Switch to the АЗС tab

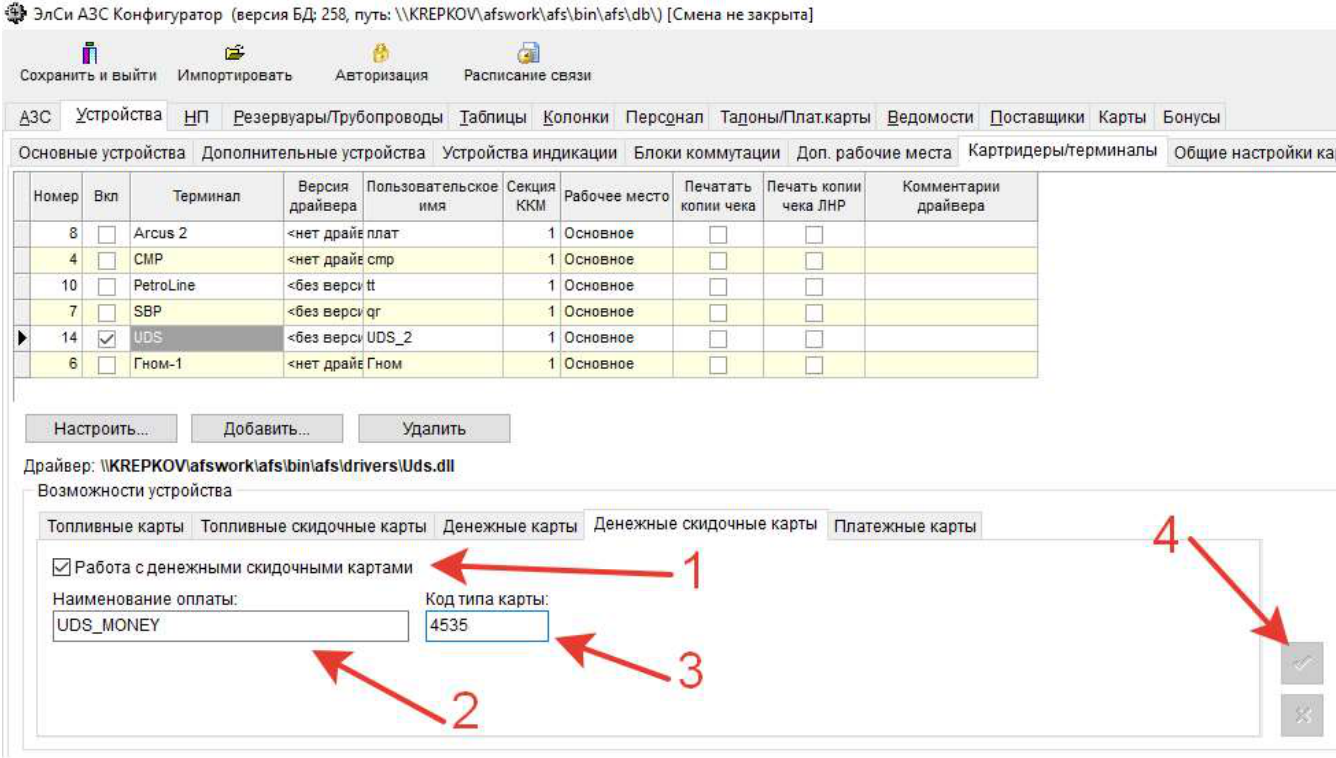(35, 117)
